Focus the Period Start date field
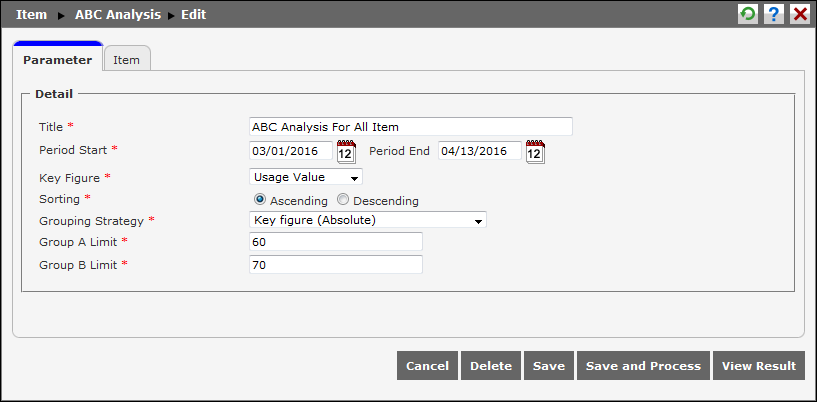 (x=291, y=151)
